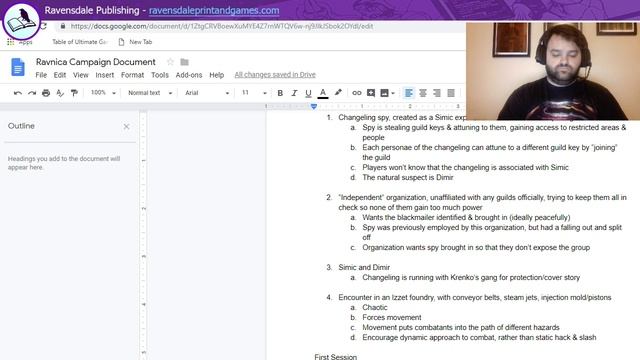The width and height of the screenshot is (640, 360).
Task: Open the text color picker
Action: tap(323, 93)
